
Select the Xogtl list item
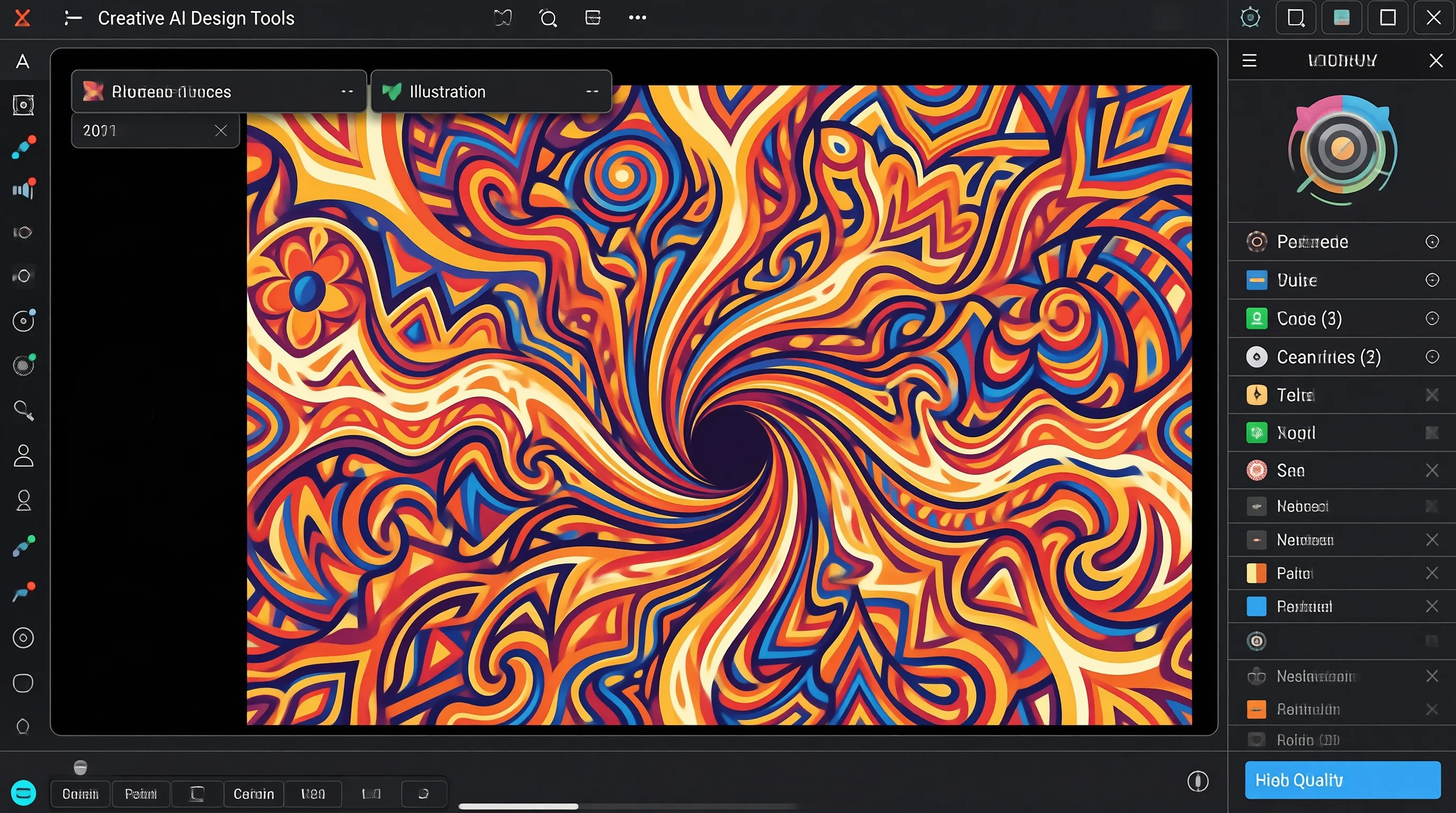coord(1342,433)
